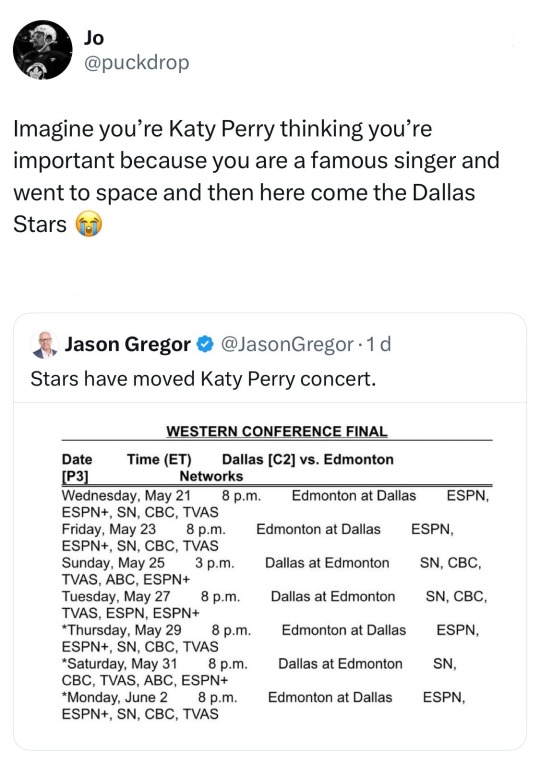Click the WESTERN CONFERENCE FINAL heading
This screenshot has width=540, height=767.
276,431
